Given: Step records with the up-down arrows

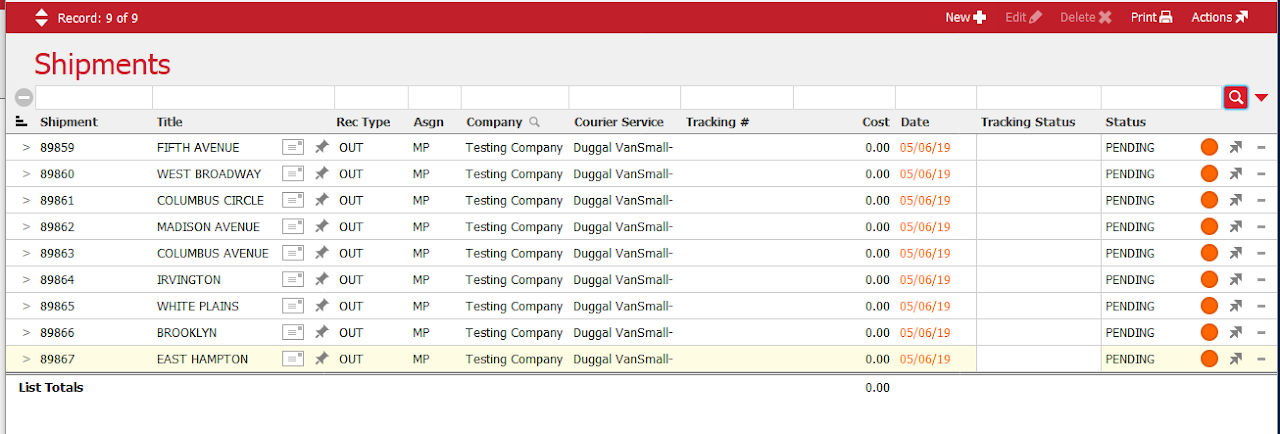Looking at the screenshot, I should tap(41, 17).
